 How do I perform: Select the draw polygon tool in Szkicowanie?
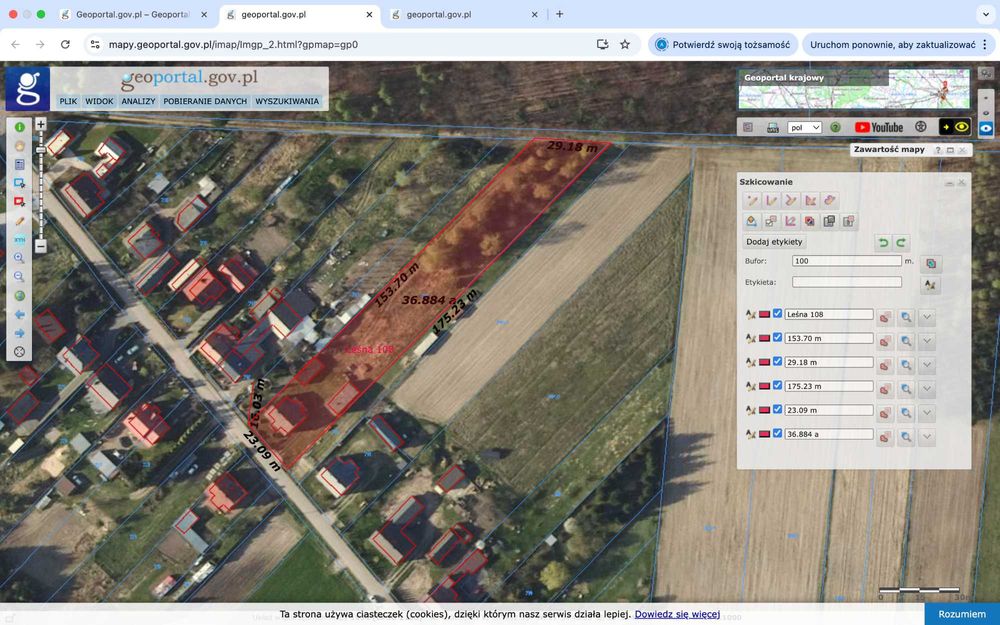coord(810,200)
